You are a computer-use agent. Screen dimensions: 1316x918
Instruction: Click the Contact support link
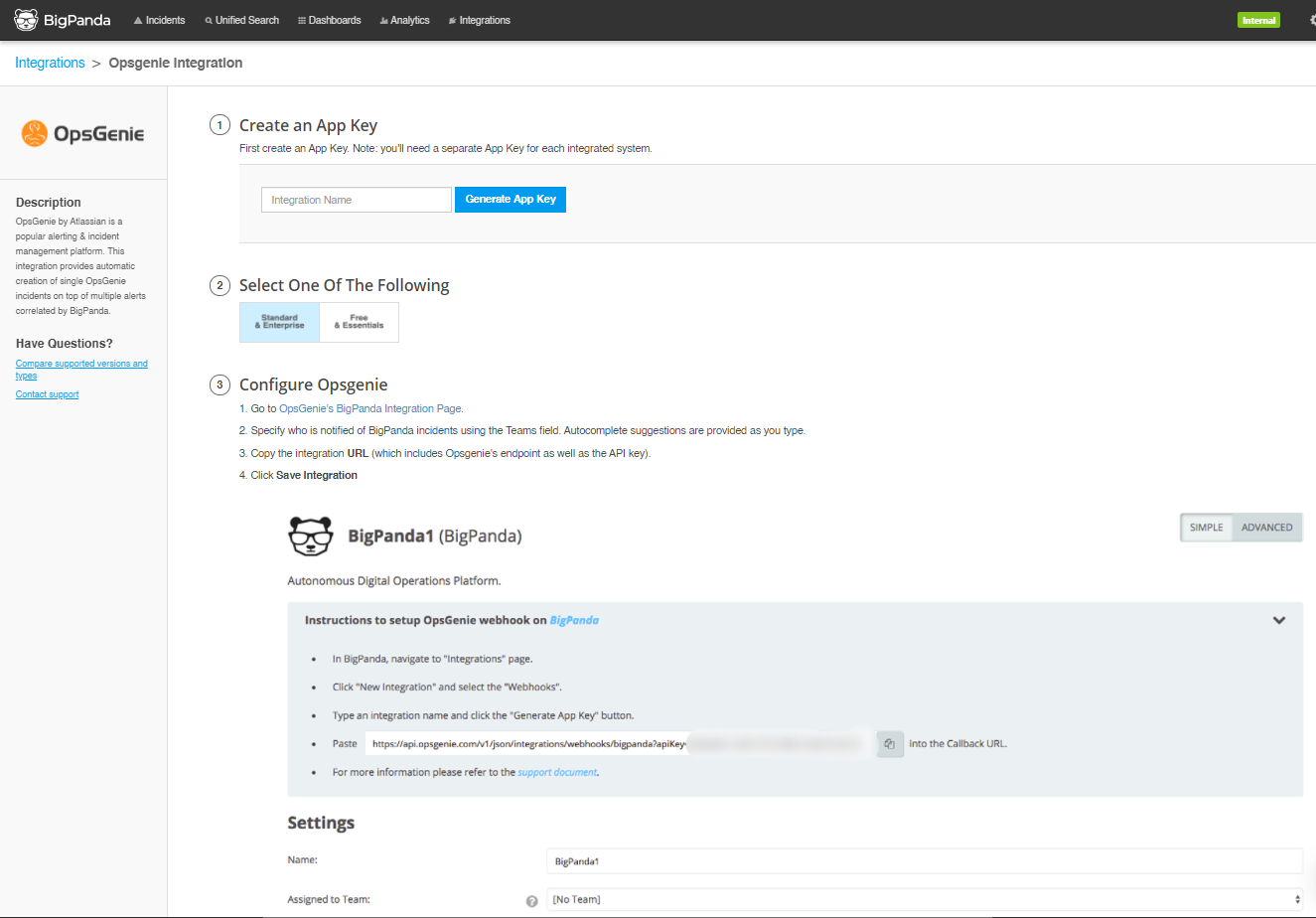pos(47,394)
